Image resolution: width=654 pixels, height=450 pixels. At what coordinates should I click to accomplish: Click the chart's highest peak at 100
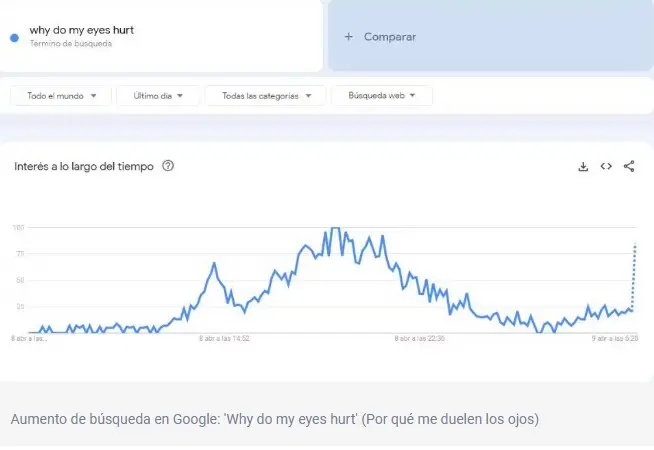pyautogui.click(x=335, y=229)
